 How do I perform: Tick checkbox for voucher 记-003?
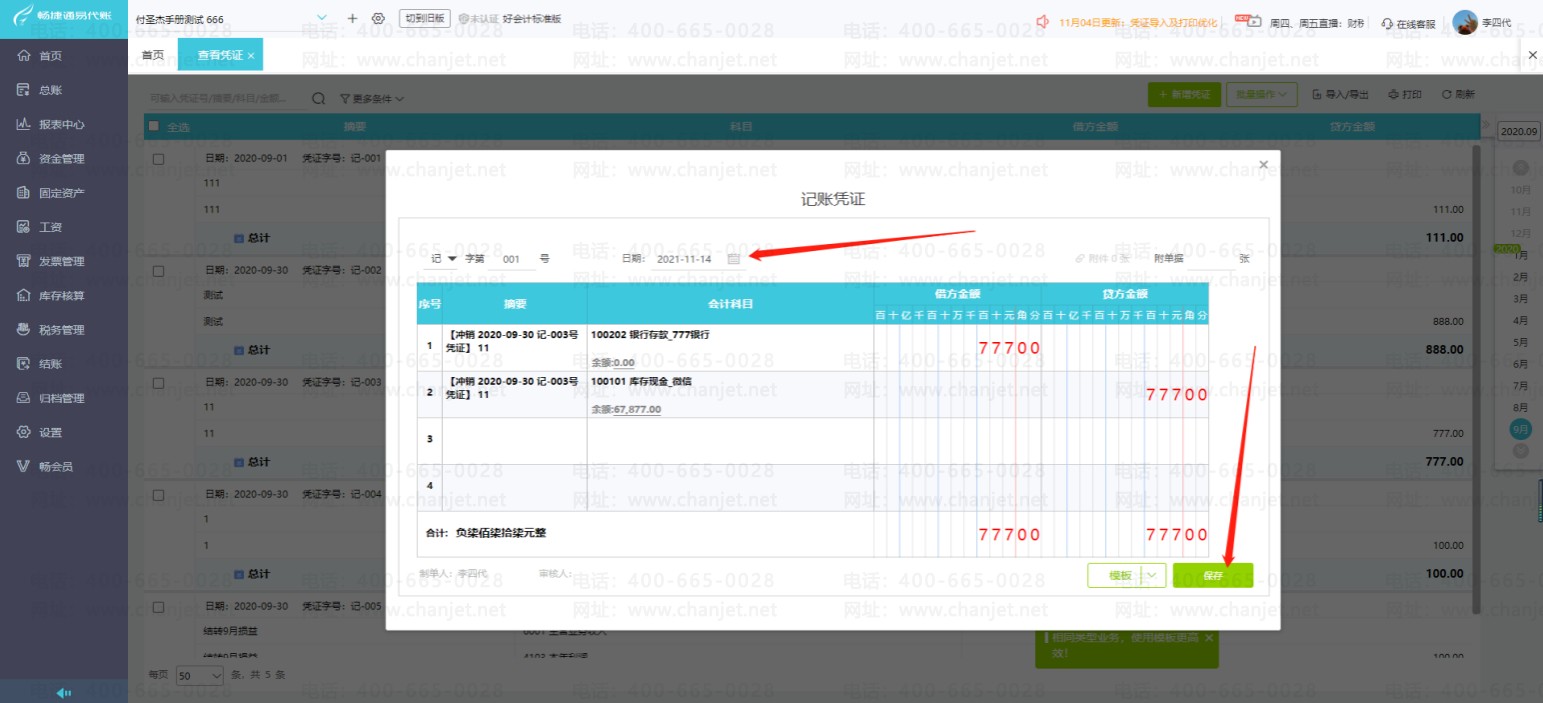(158, 383)
